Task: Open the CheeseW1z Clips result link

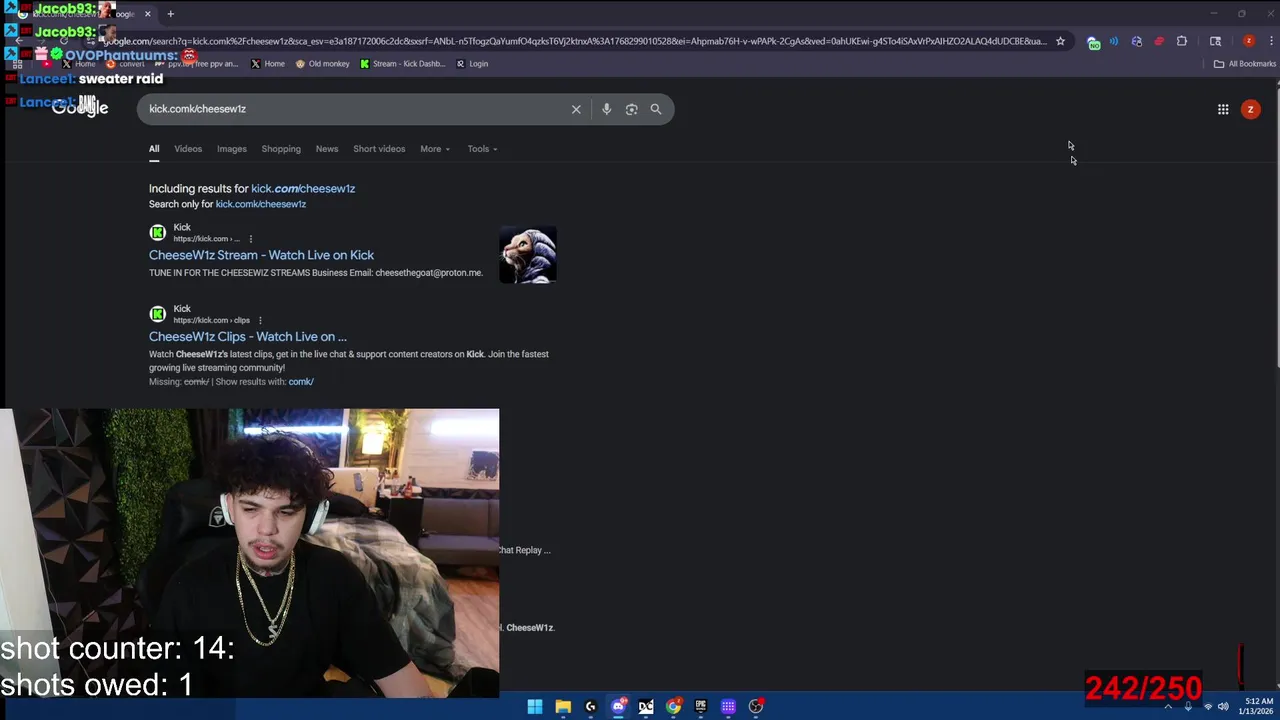Action: [x=248, y=337]
